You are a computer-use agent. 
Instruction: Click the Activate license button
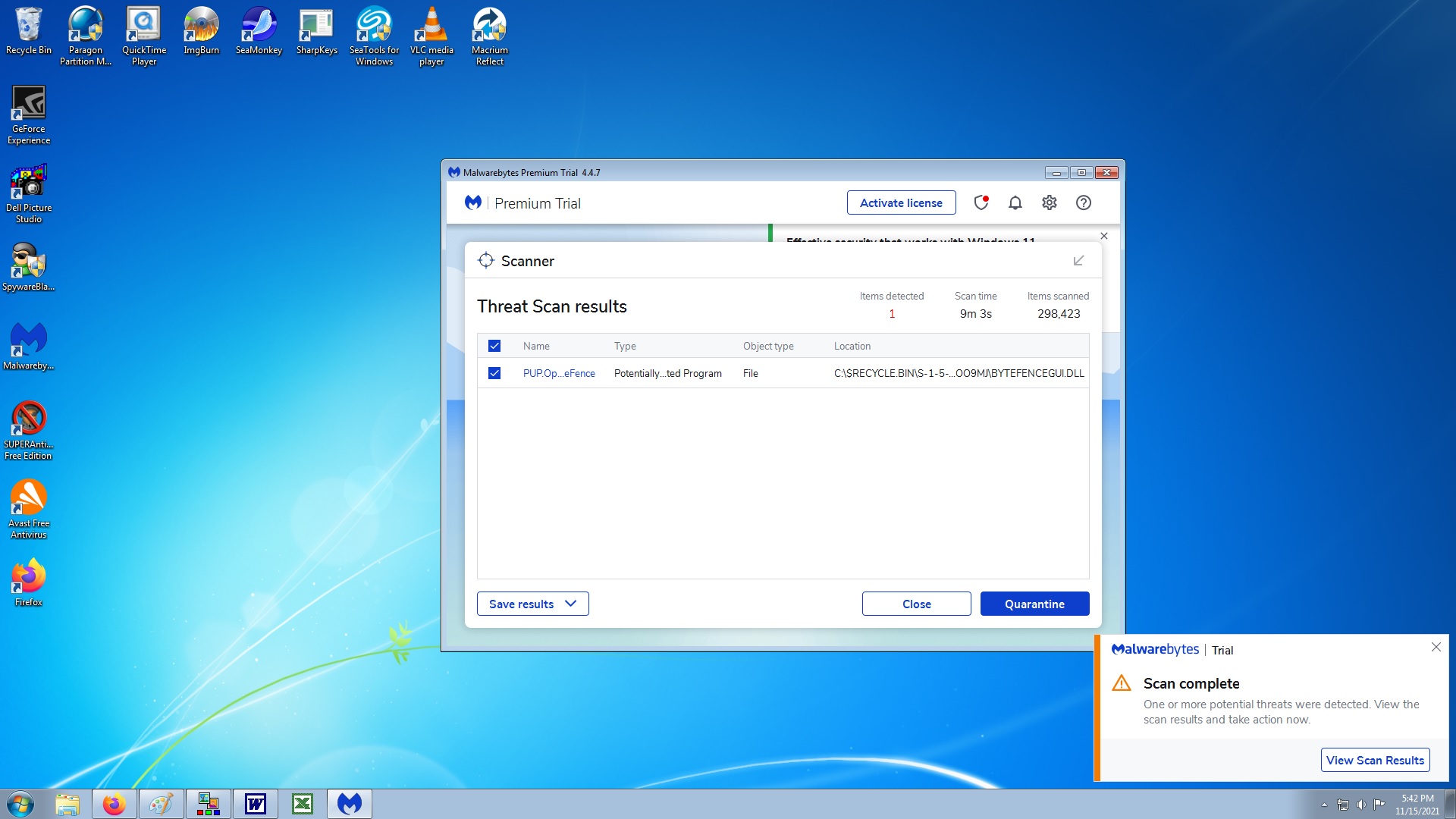coord(902,202)
